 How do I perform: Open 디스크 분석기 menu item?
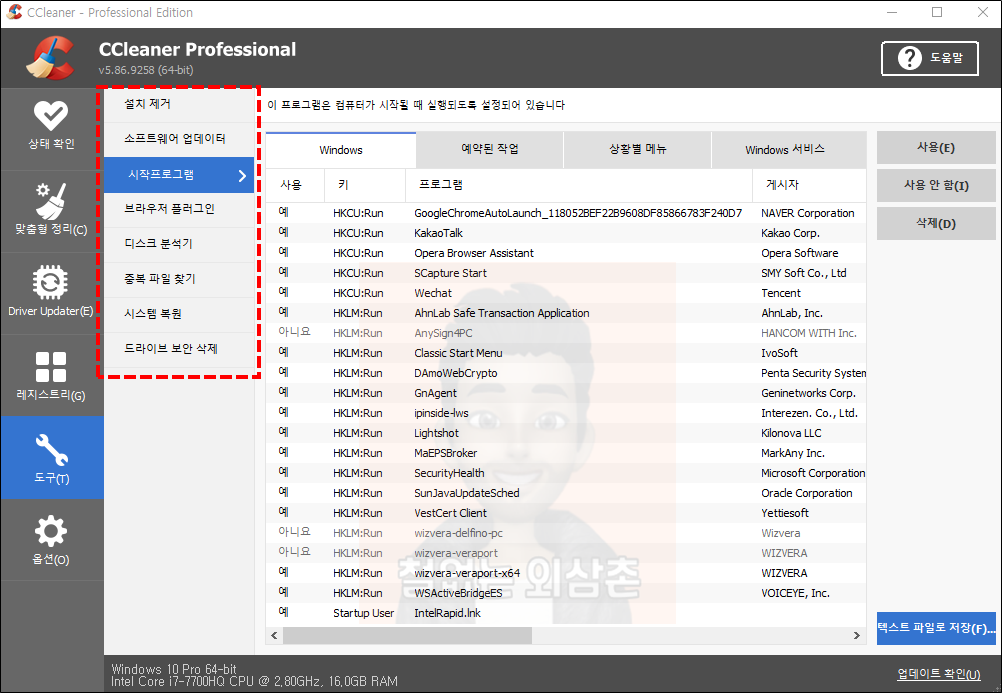click(x=179, y=244)
